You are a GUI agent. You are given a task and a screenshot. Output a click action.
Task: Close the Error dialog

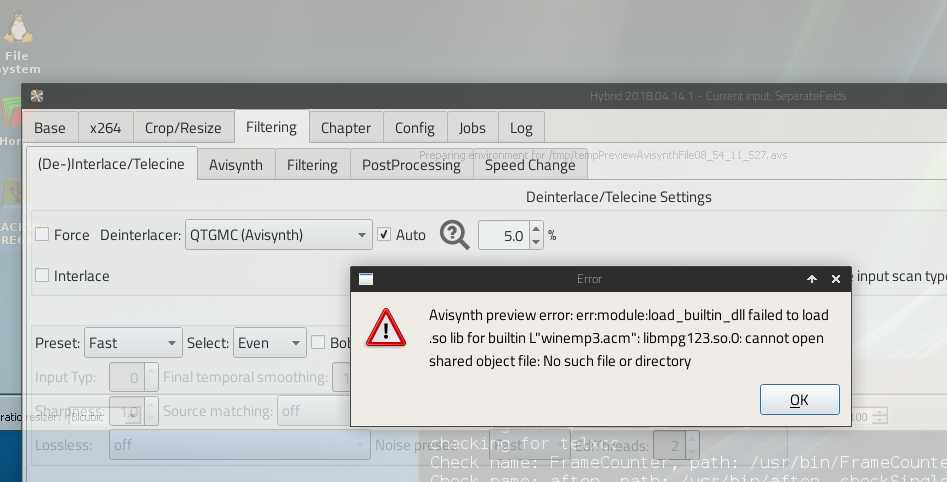(x=836, y=279)
